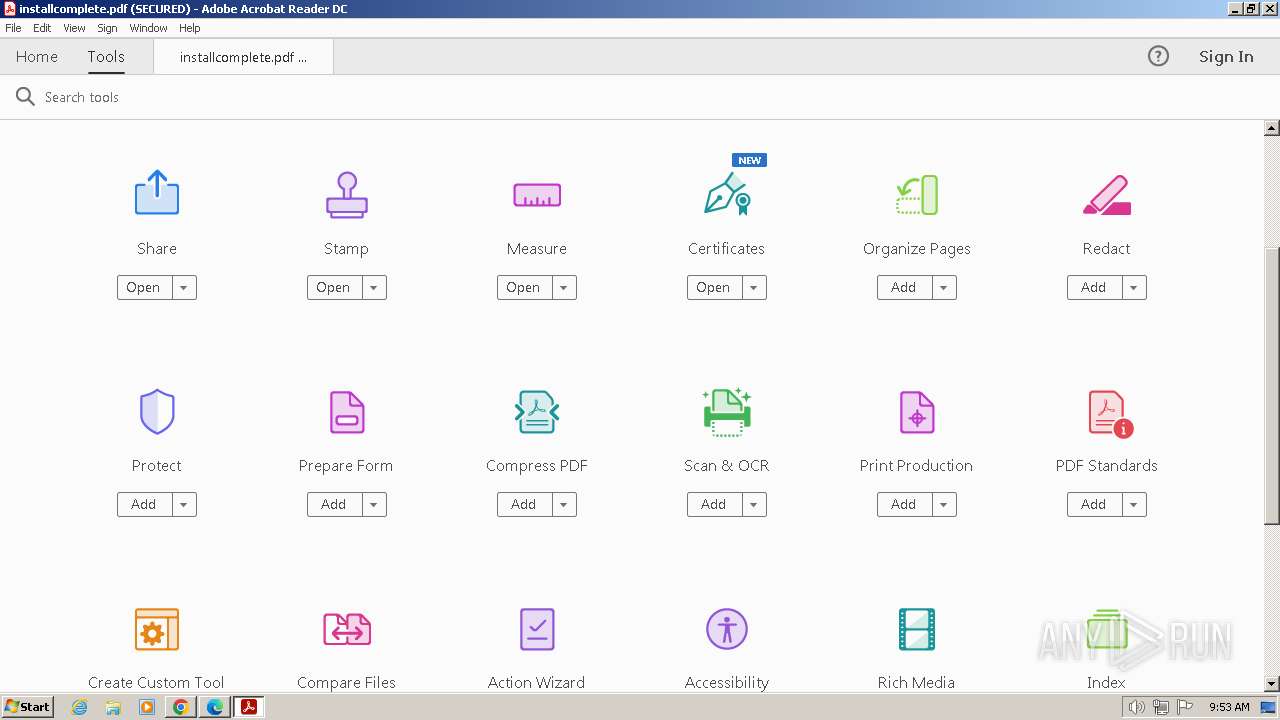Click Sign In link
Screen dimensions: 1280x720
[x=1226, y=57]
